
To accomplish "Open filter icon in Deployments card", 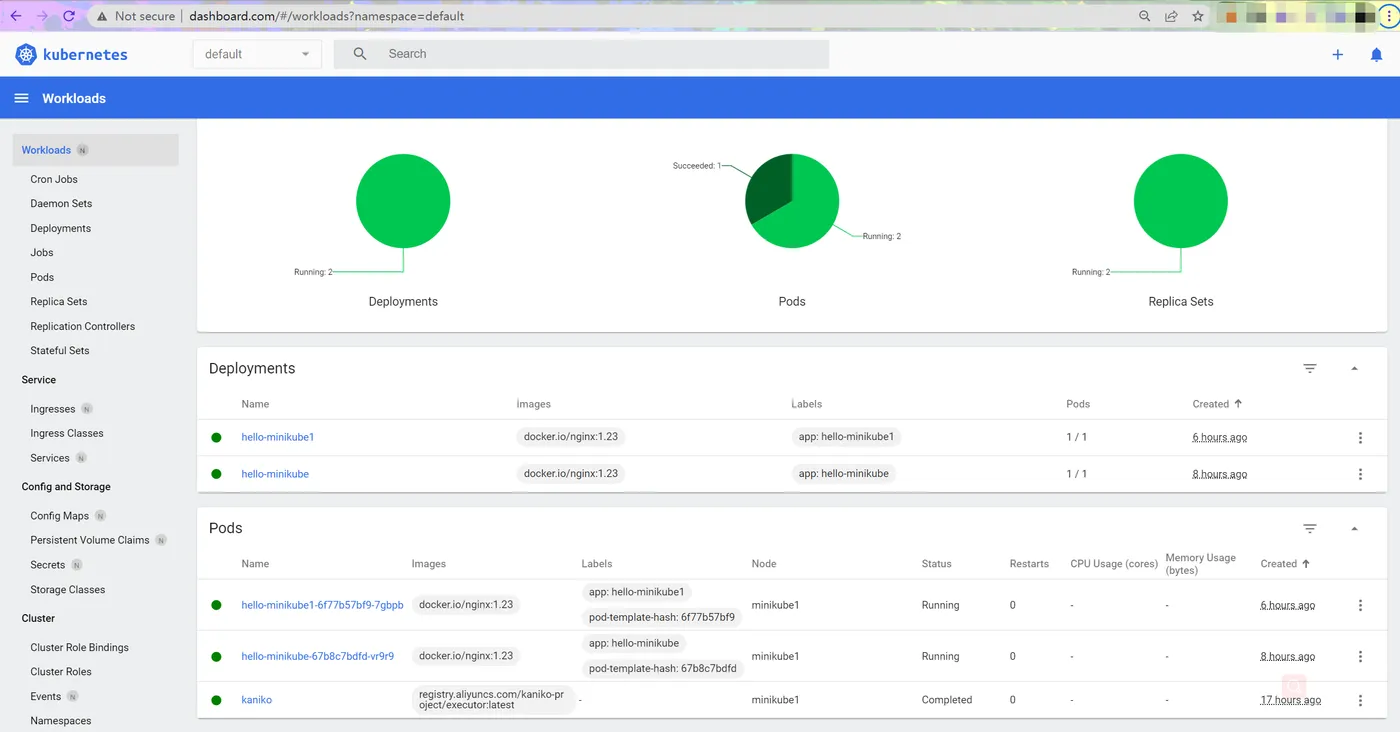I will [1310, 368].
